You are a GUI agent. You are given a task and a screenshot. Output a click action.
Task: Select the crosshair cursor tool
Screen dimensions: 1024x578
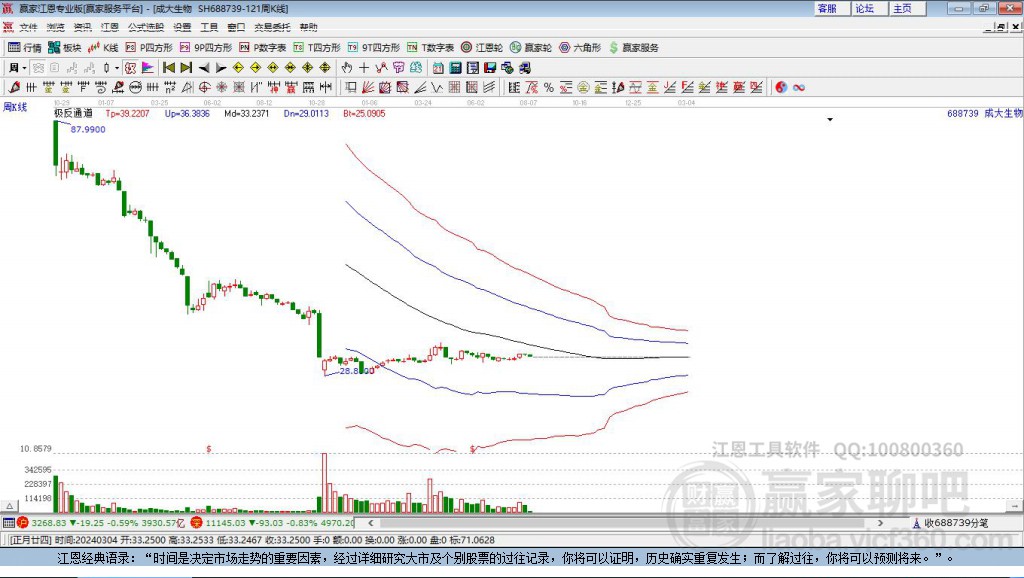[364, 68]
